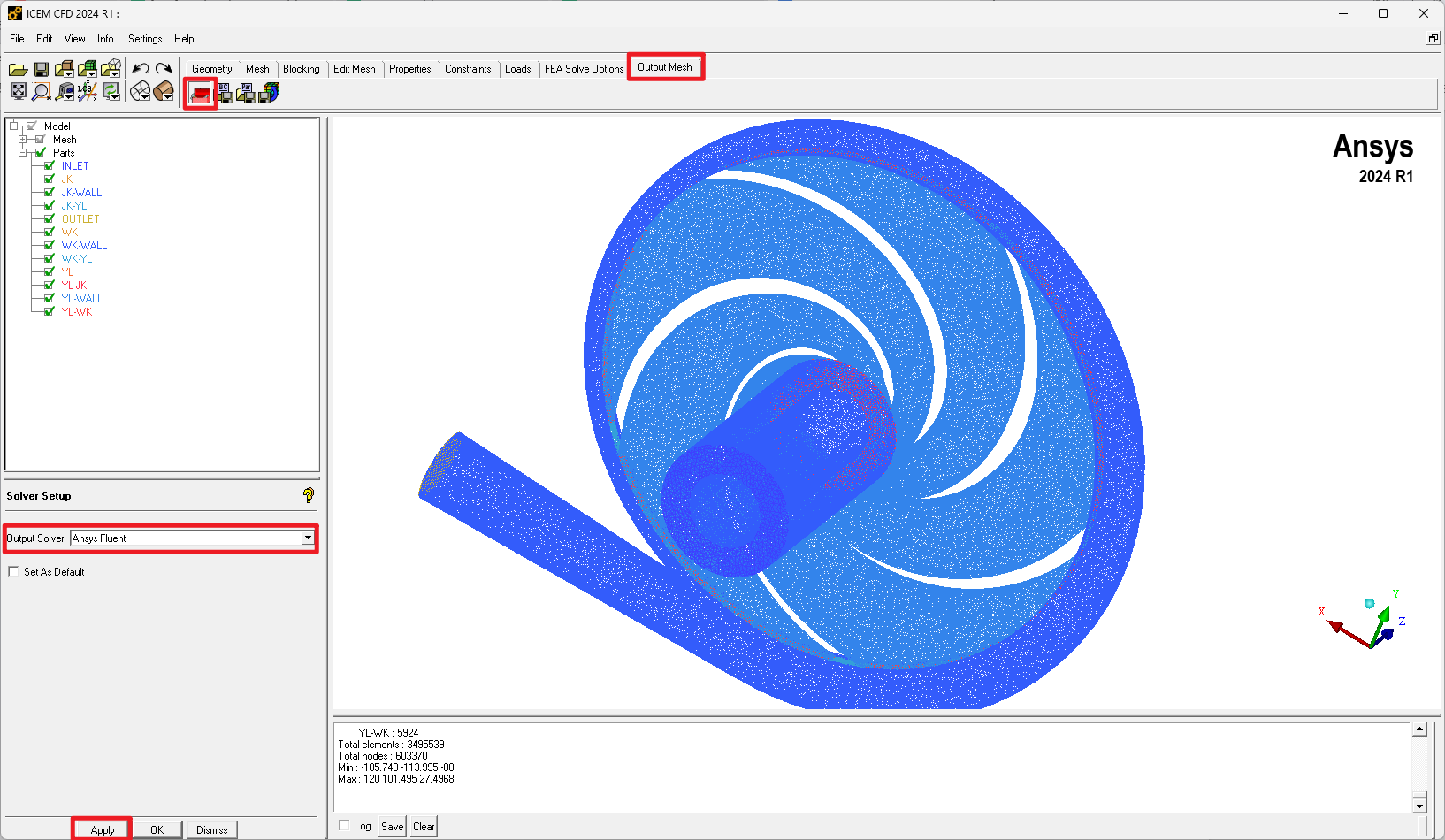
Task: Open Local Coordinate Systems (LCS) tool
Action: pyautogui.click(x=87, y=91)
